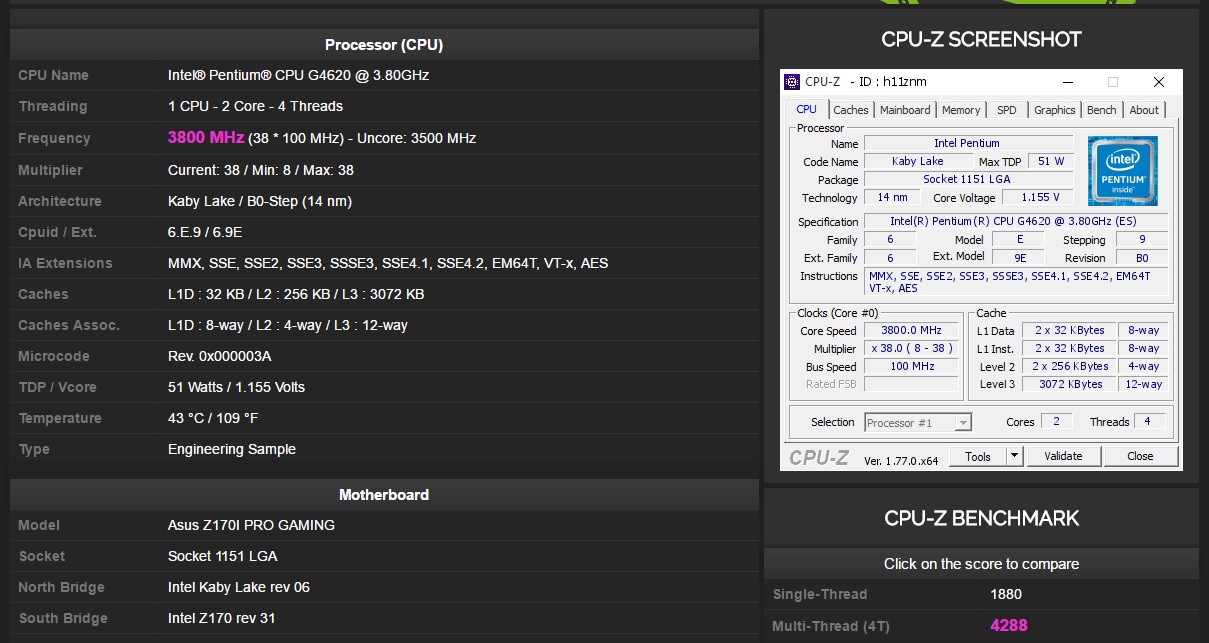This screenshot has width=1209, height=643.
Task: Click the Single-Thread score 1880
Action: [1006, 594]
